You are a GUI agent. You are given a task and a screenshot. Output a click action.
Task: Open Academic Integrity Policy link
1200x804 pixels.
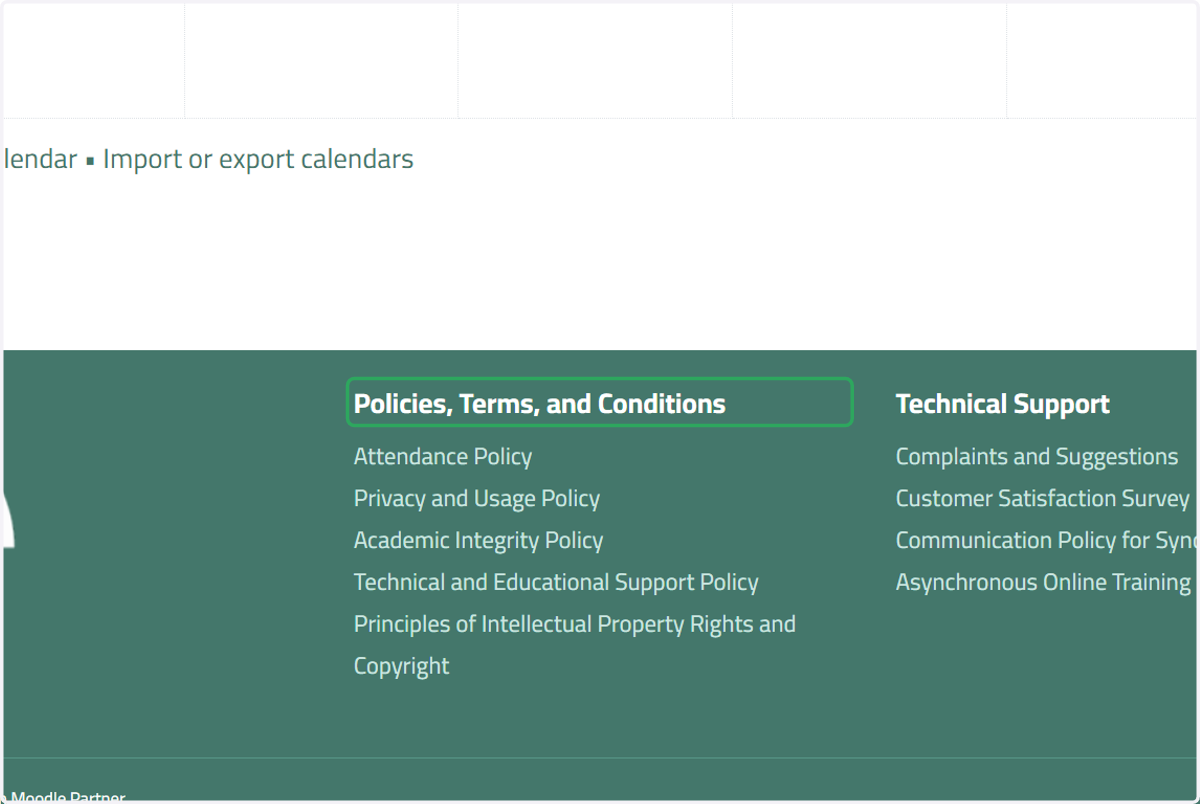[x=479, y=541]
